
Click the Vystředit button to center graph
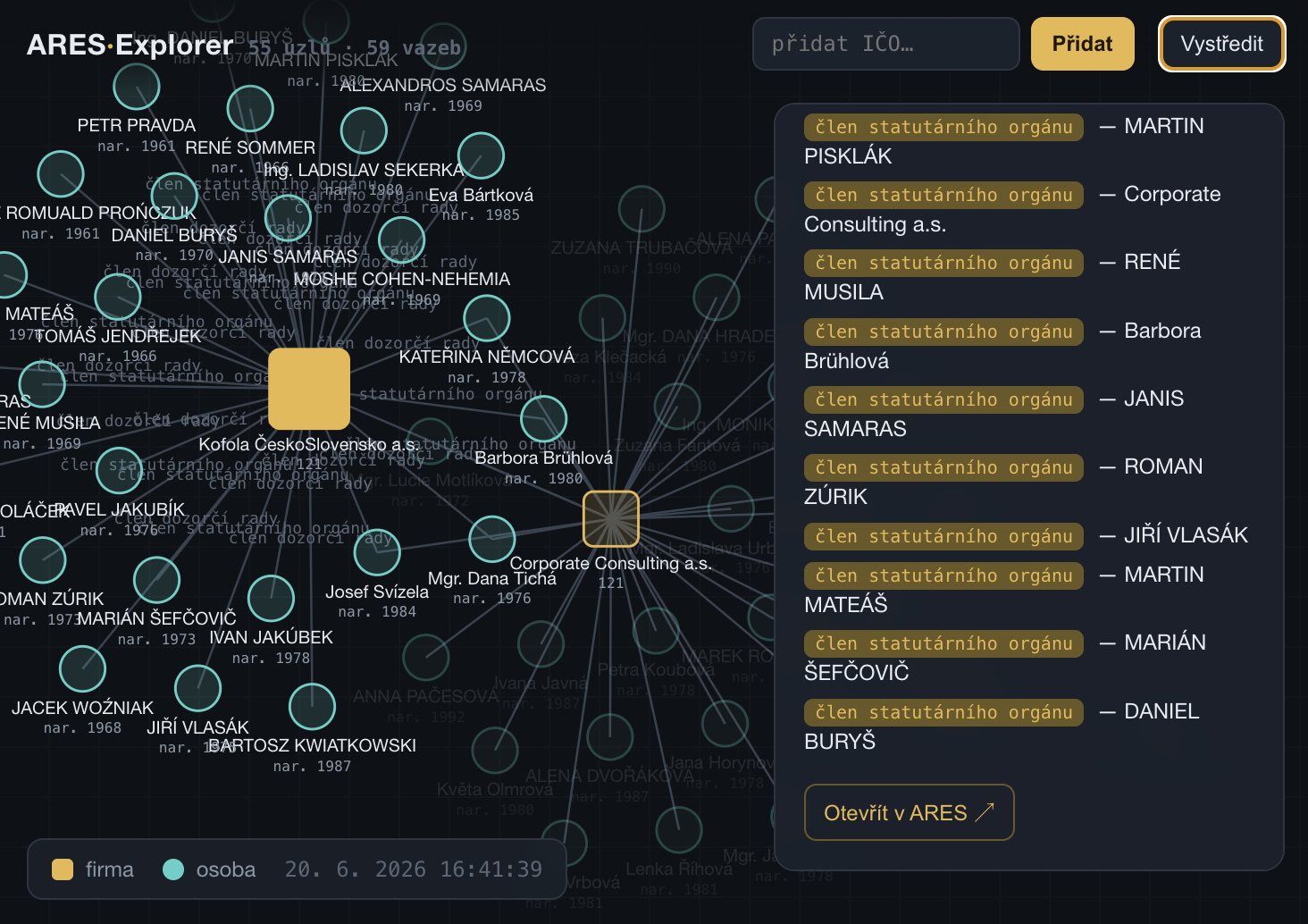point(1221,44)
